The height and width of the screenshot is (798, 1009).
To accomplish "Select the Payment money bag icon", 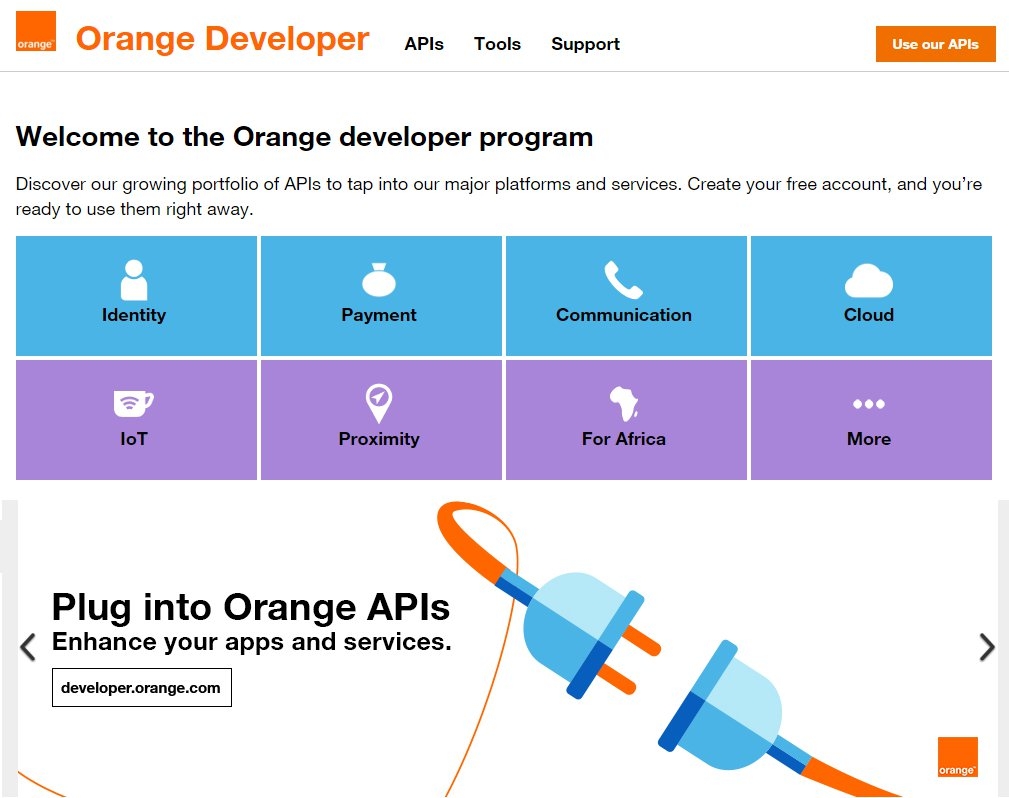I will pos(379,280).
